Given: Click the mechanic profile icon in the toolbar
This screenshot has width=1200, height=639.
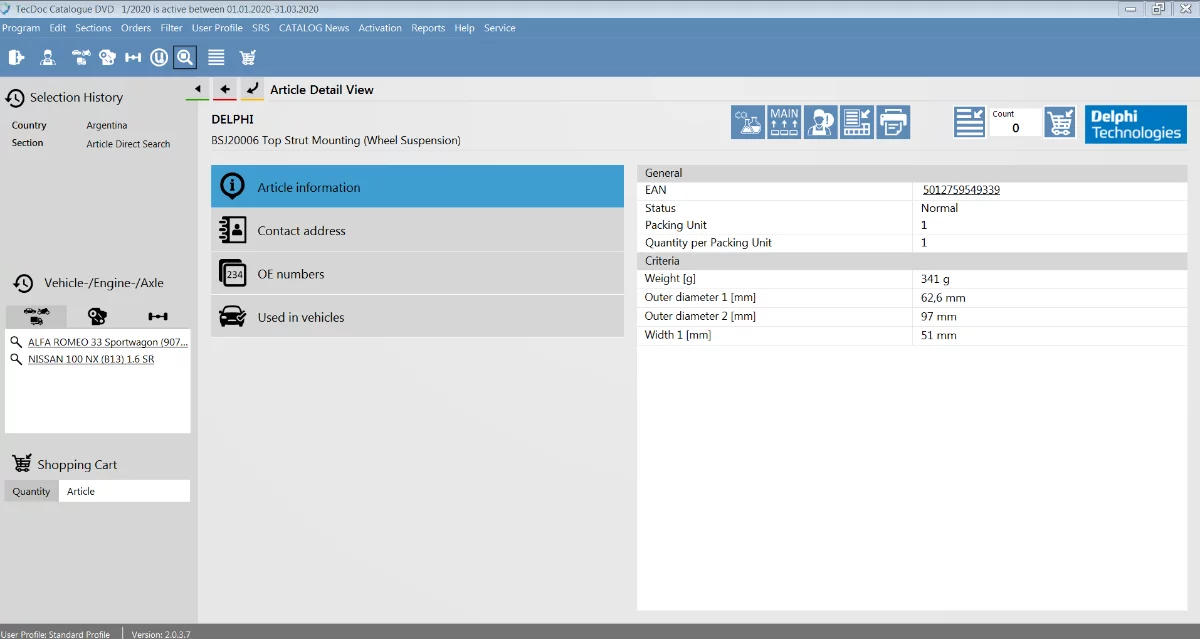Looking at the screenshot, I should click(47, 57).
